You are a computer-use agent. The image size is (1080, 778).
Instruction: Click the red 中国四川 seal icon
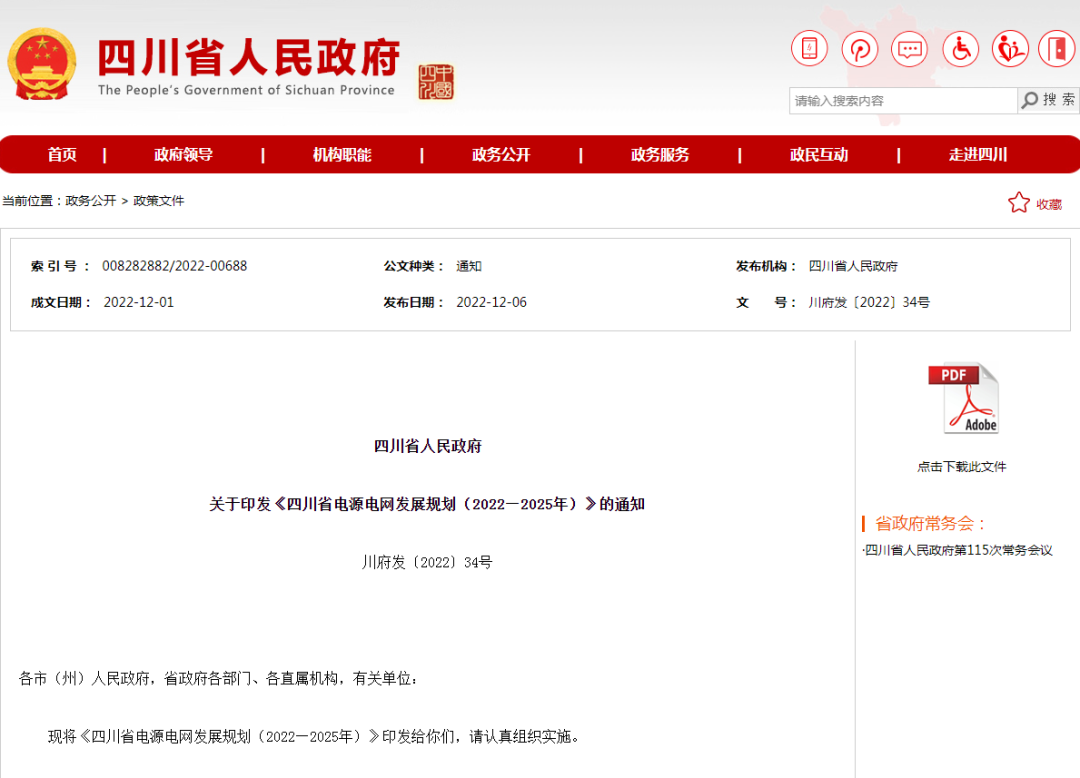tap(436, 82)
